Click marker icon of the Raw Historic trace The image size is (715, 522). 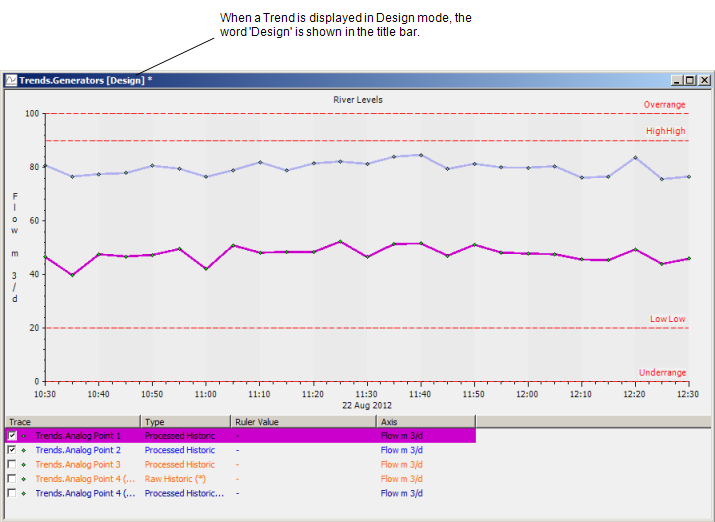pos(24,479)
